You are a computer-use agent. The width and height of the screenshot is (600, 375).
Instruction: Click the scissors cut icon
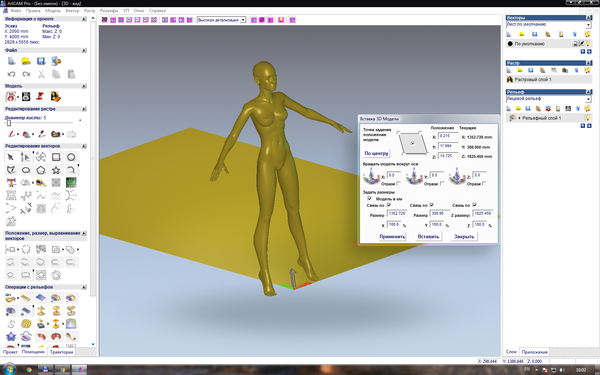(x=41, y=74)
